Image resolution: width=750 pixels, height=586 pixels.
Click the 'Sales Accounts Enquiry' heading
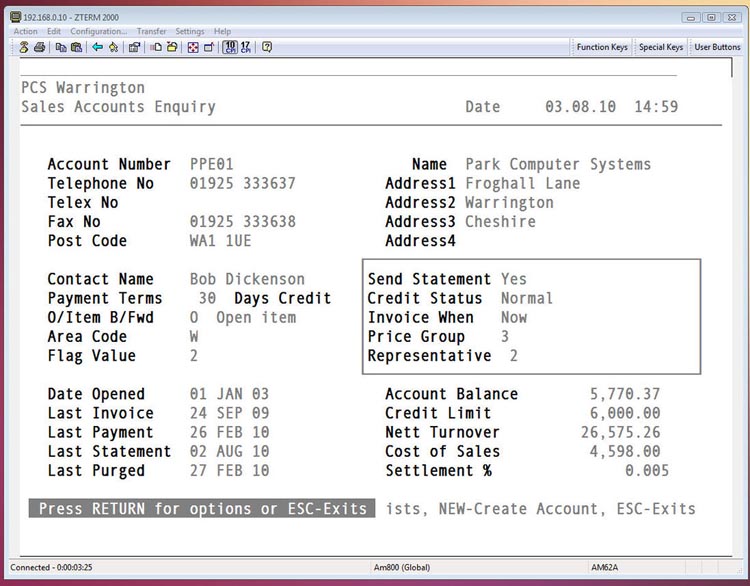pos(118,107)
